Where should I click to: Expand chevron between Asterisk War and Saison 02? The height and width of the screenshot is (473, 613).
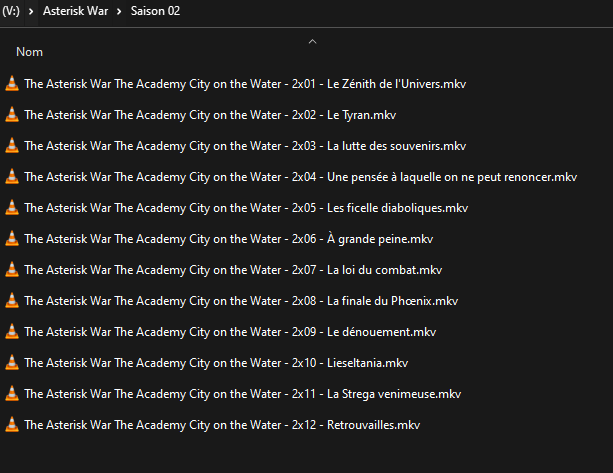point(119,11)
